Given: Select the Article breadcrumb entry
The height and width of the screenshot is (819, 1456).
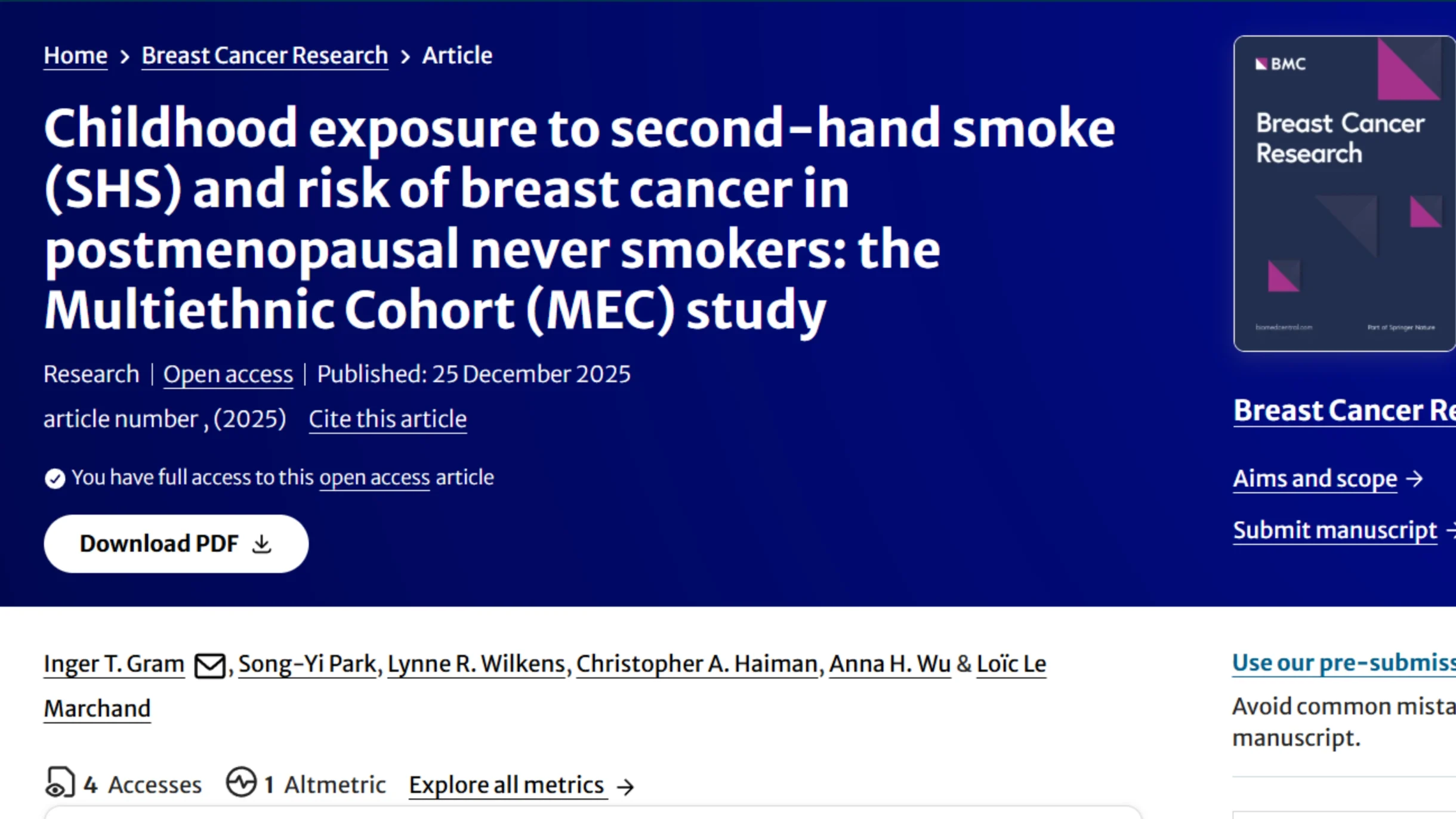Looking at the screenshot, I should [x=456, y=55].
